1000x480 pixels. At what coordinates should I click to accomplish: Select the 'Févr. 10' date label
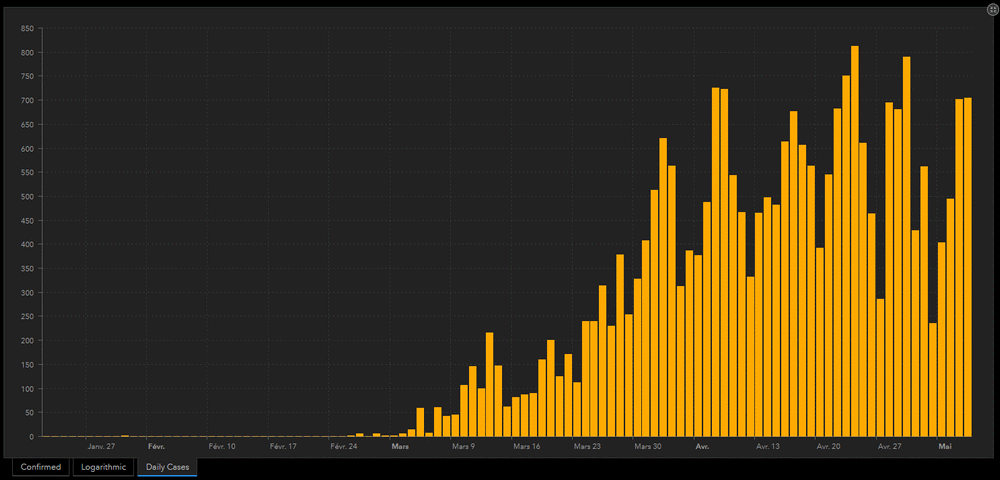tap(221, 447)
